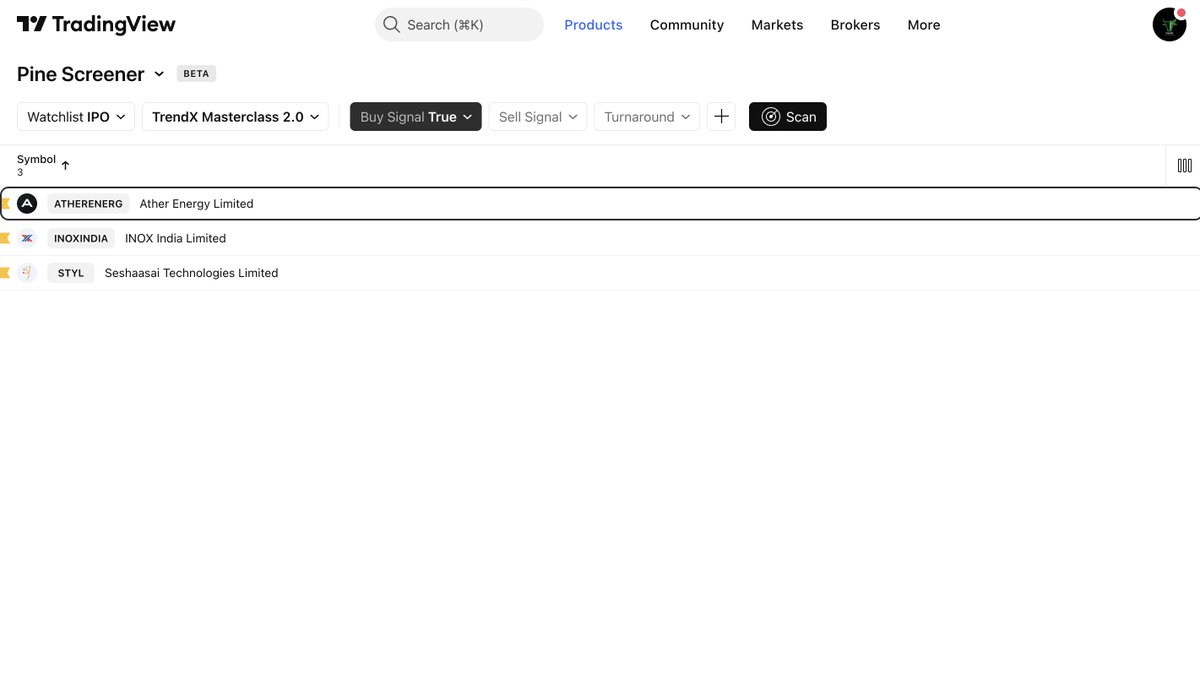Open the TradingView logo home link

coord(96,25)
